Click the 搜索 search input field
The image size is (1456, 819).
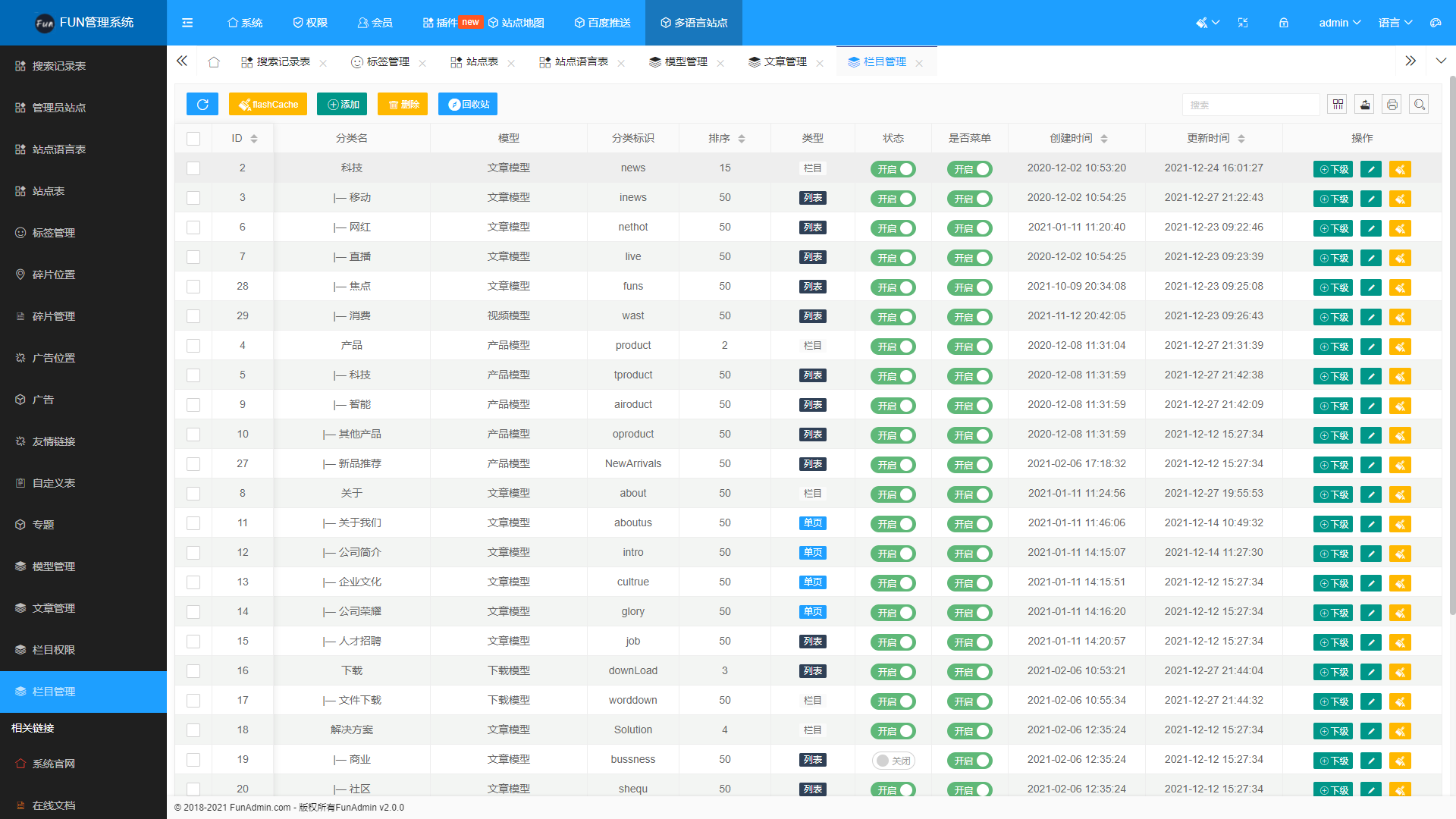(x=1250, y=105)
